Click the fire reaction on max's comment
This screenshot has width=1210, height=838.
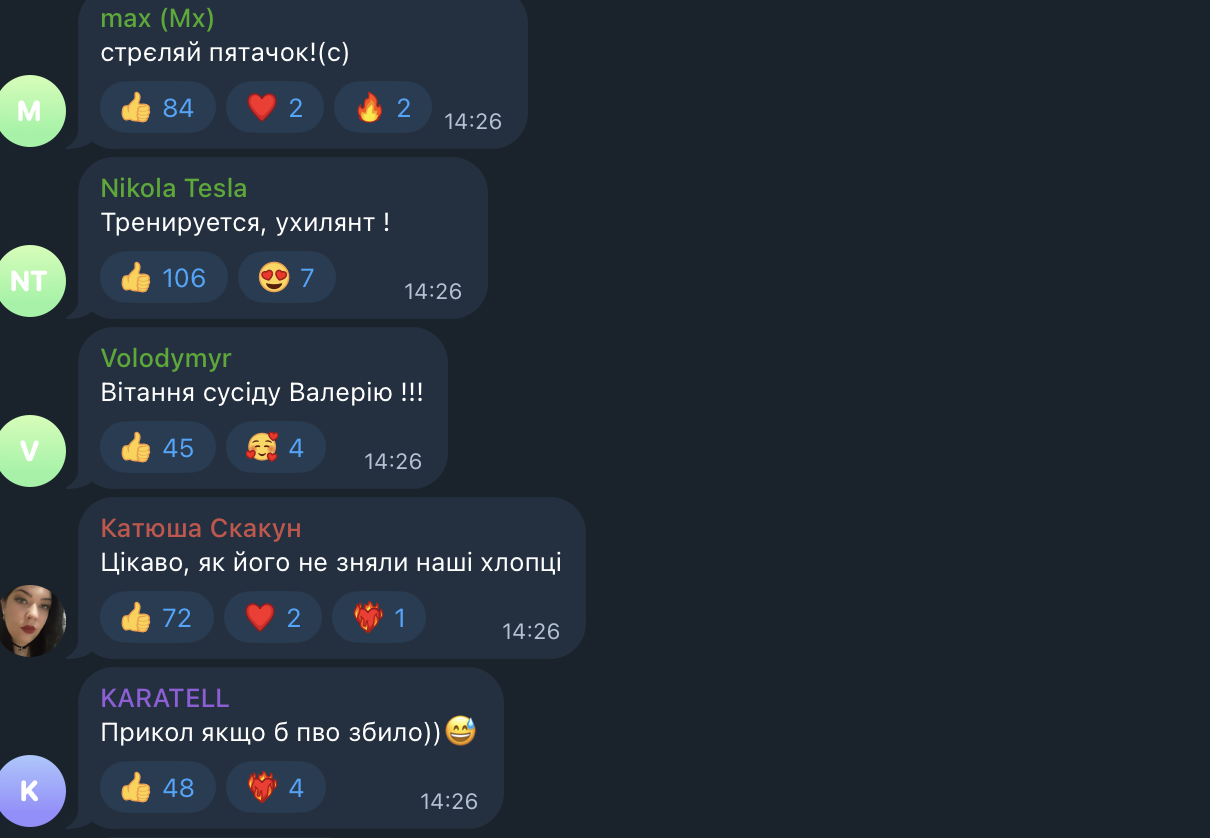pyautogui.click(x=383, y=107)
